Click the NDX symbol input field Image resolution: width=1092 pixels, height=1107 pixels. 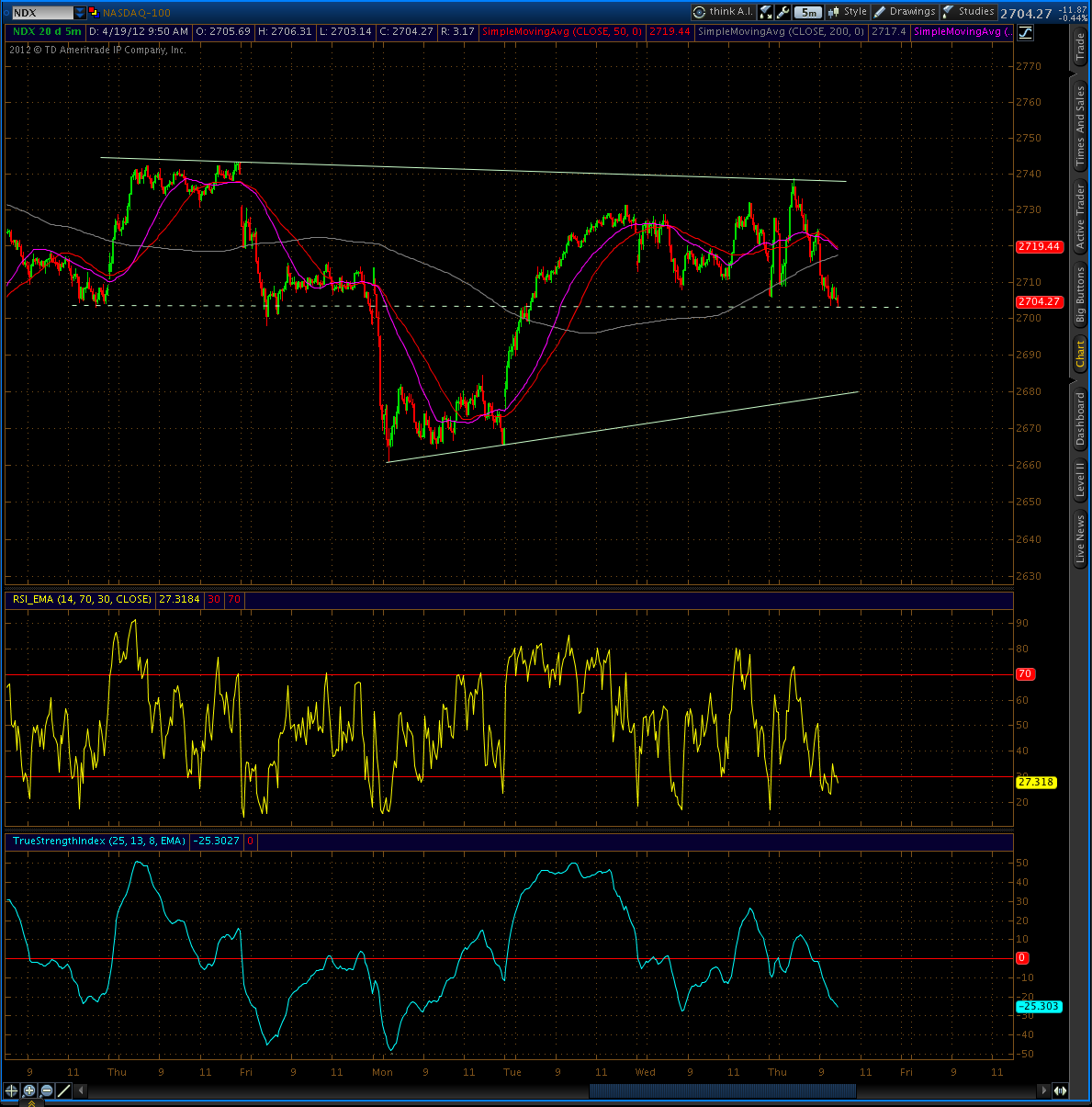[43, 13]
